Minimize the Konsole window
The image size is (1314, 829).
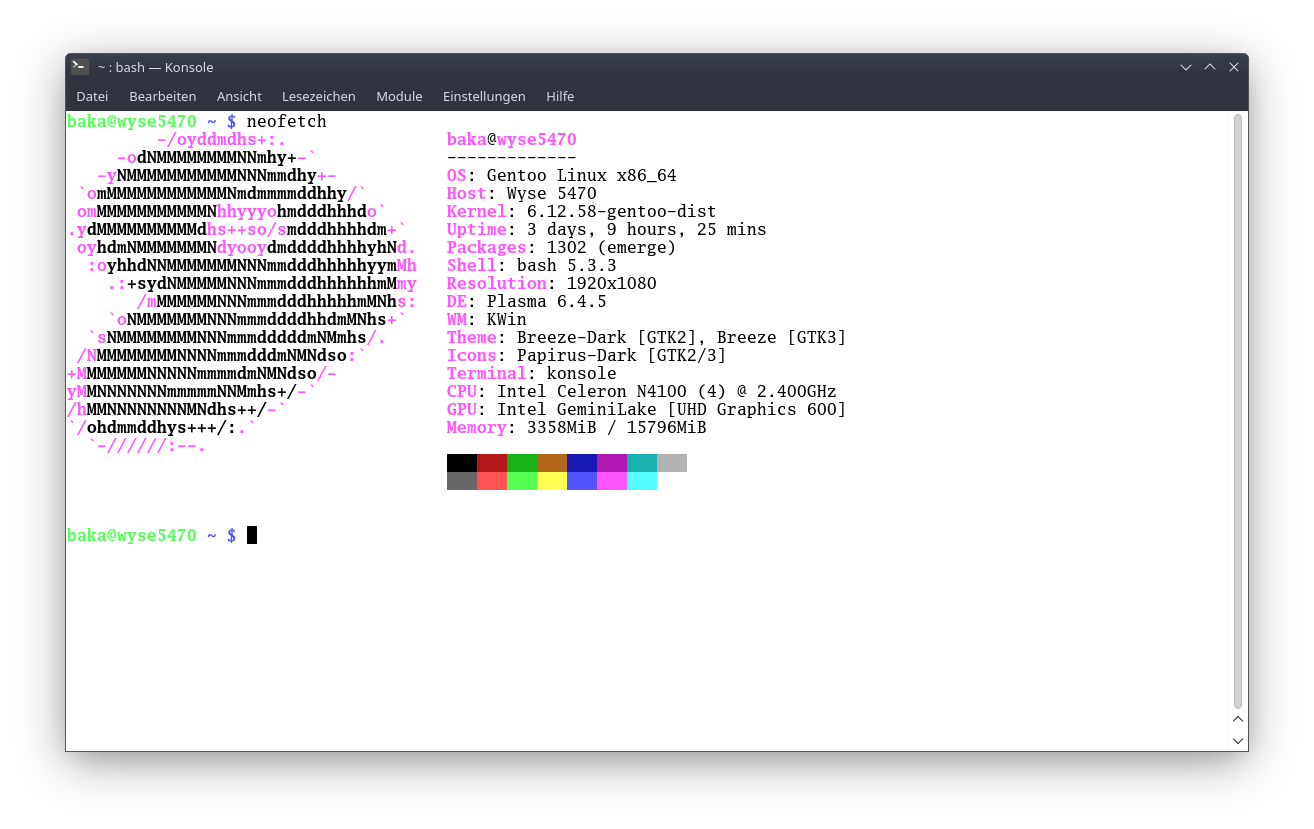(x=1186, y=67)
